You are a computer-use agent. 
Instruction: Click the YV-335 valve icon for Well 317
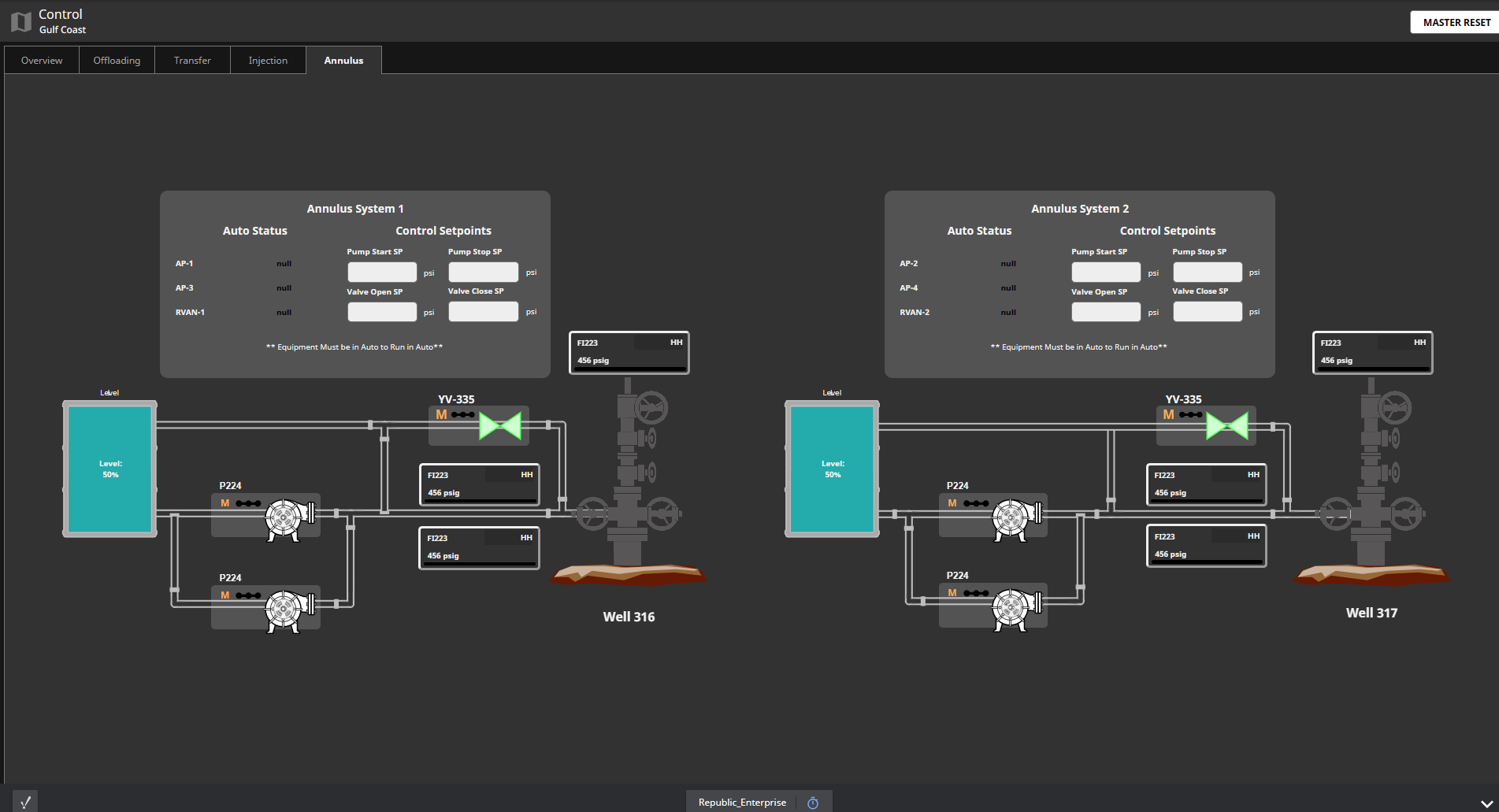coord(1226,426)
